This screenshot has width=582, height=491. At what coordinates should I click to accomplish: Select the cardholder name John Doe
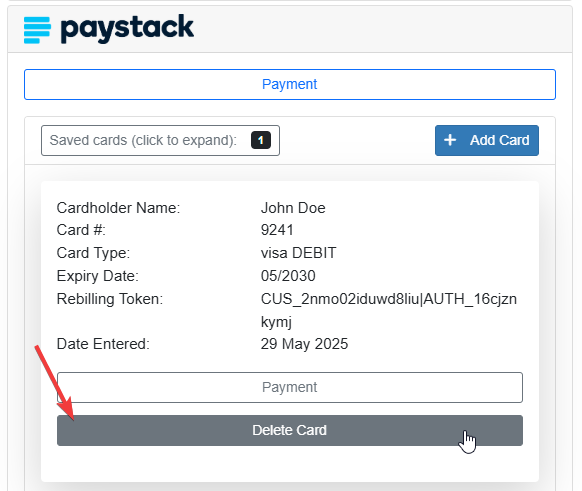point(293,208)
